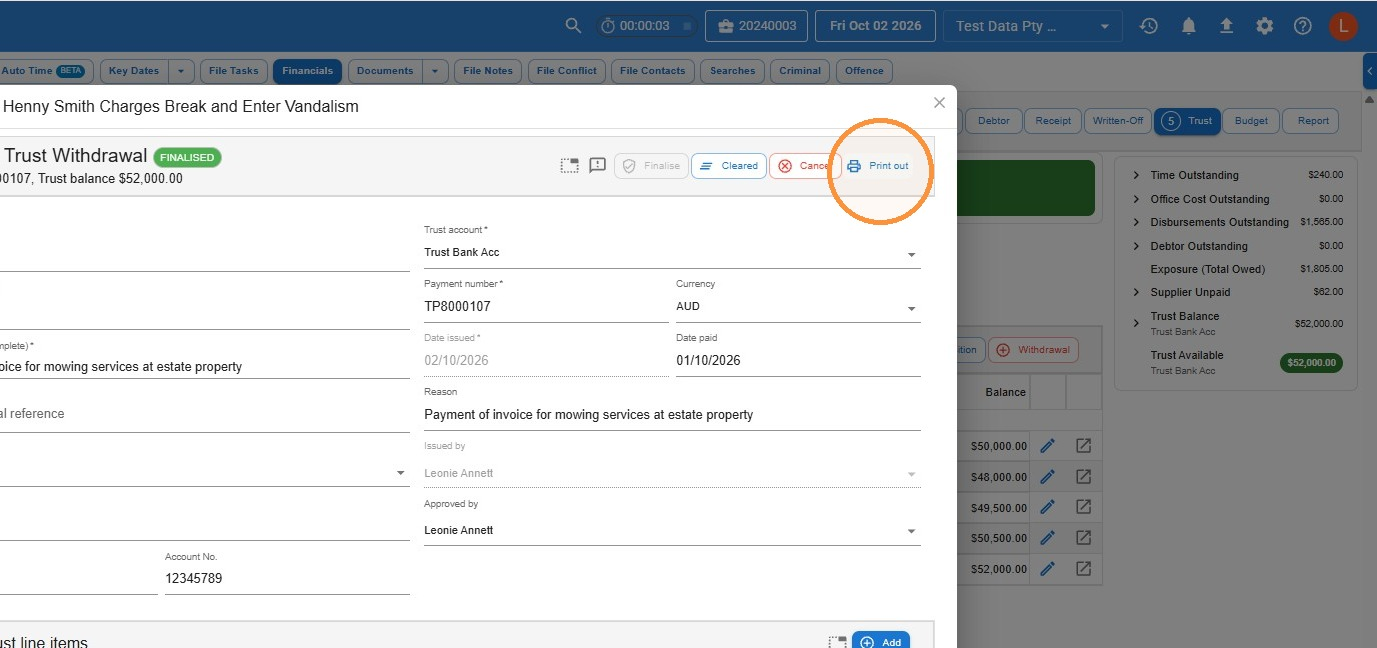Click the upload arrow icon
This screenshot has height=648, width=1377.
pyautogui.click(x=1226, y=26)
